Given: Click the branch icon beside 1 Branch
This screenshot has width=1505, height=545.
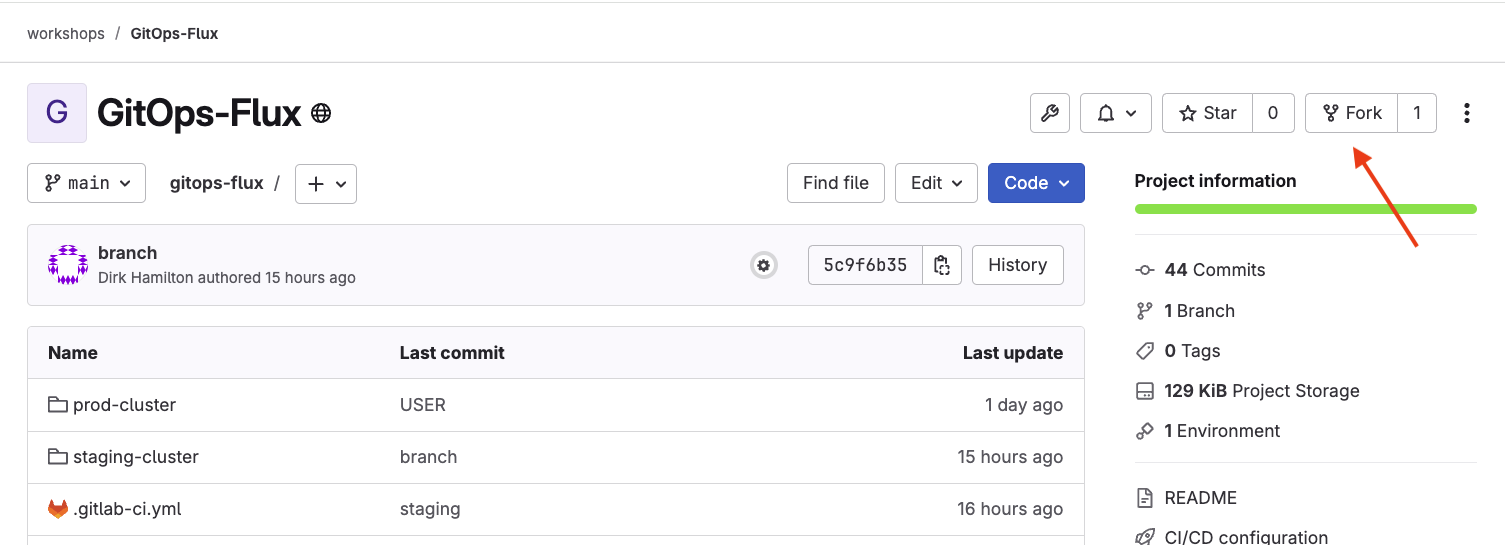Looking at the screenshot, I should (x=1145, y=311).
